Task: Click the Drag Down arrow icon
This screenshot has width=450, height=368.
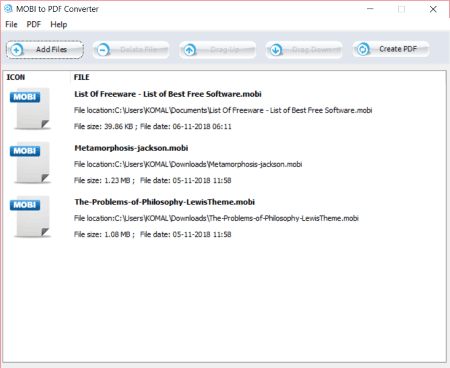Action: 276,50
